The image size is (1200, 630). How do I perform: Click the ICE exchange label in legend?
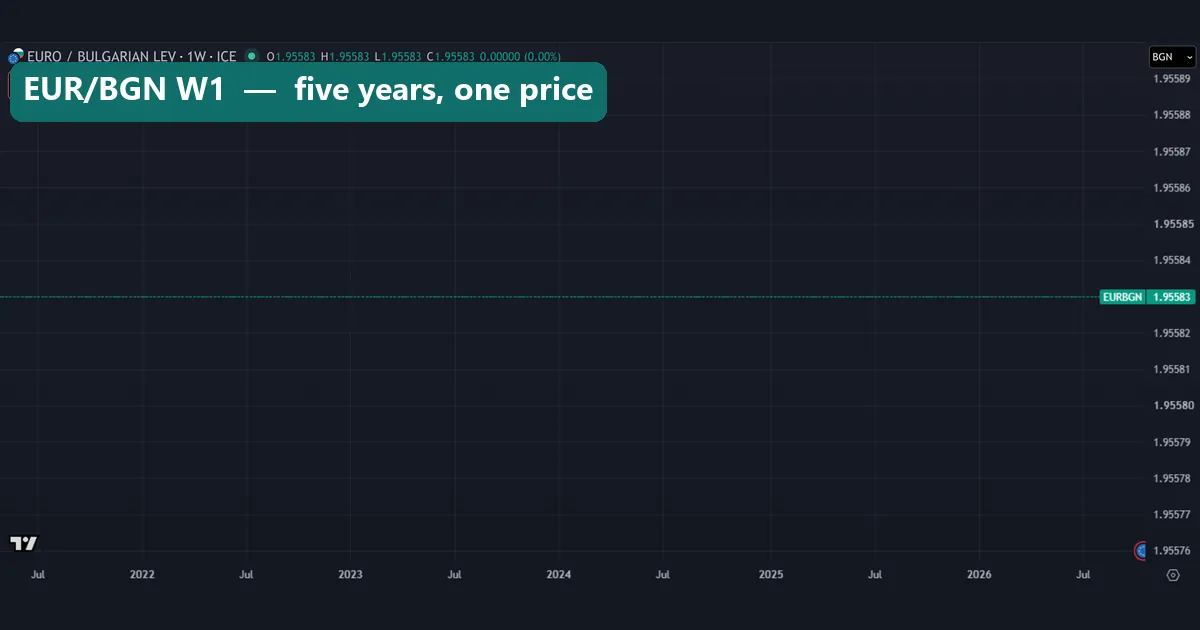click(226, 56)
